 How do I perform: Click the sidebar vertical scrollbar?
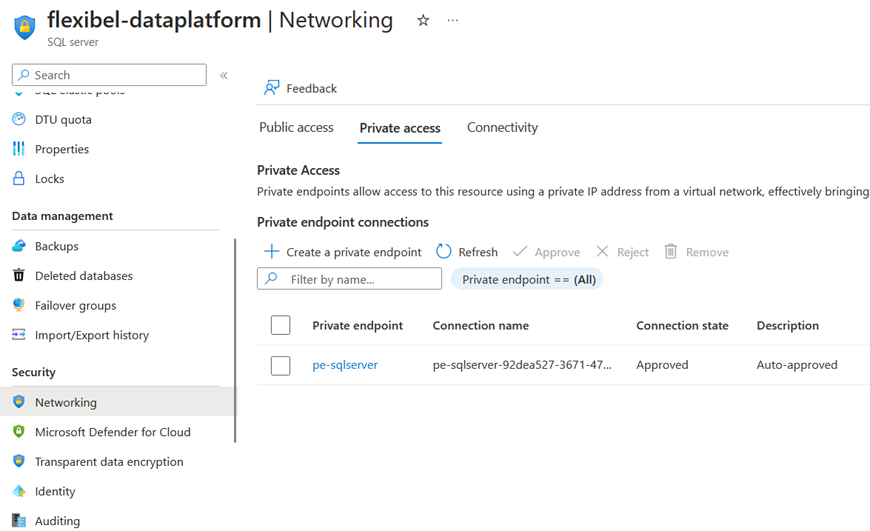click(x=235, y=340)
